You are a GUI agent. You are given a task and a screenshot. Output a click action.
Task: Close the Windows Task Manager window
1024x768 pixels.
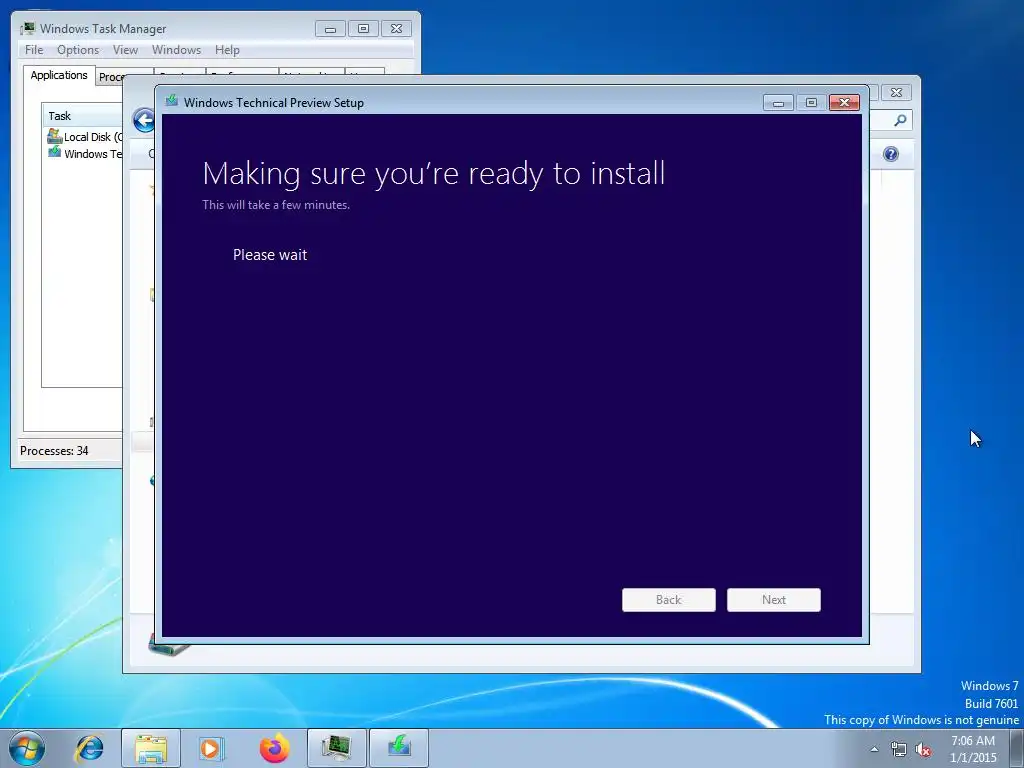[x=396, y=29]
